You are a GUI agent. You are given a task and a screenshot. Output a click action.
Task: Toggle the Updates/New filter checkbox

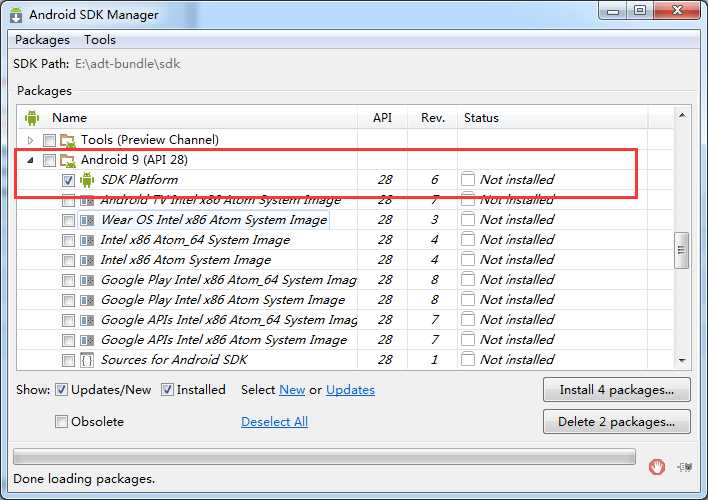tap(61, 389)
